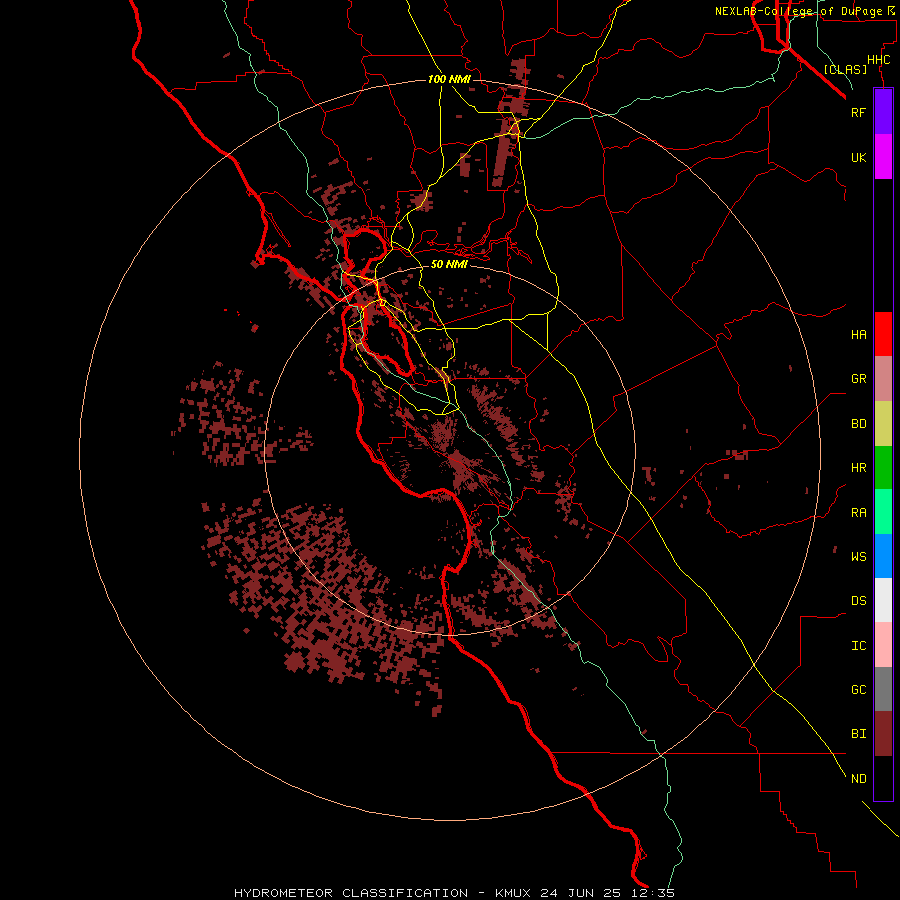
Task: Select the HA legend label
Action: pos(858,334)
